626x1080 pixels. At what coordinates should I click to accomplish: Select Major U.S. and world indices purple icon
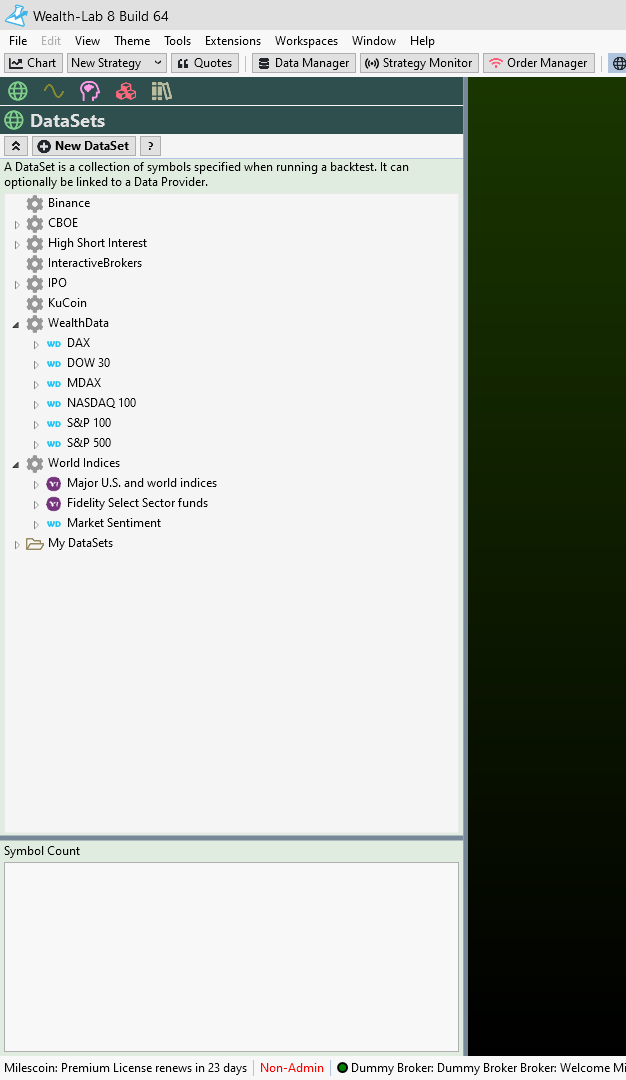[x=54, y=483]
